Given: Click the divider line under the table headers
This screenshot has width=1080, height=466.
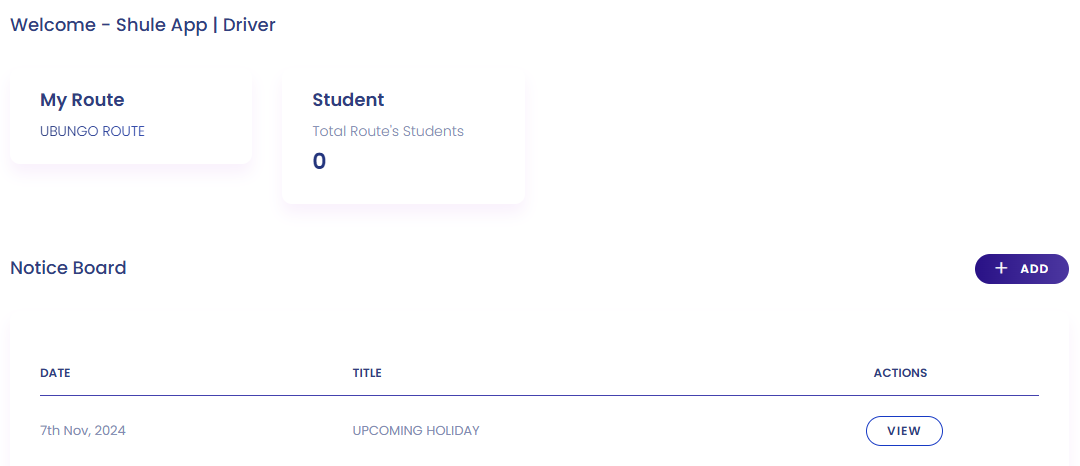Looking at the screenshot, I should (540, 396).
